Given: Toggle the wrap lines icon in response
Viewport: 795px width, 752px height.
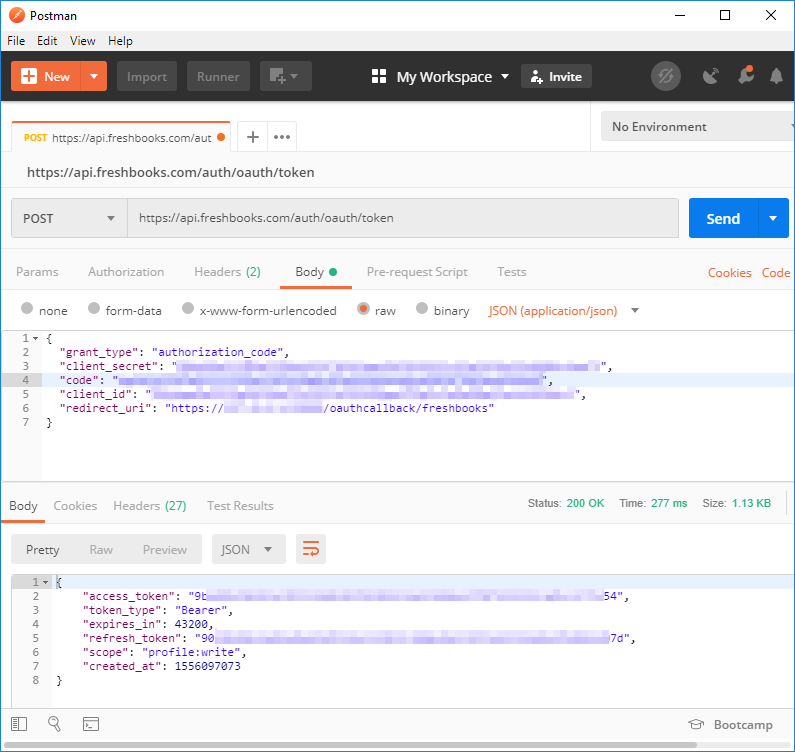Looking at the screenshot, I should click(x=311, y=549).
